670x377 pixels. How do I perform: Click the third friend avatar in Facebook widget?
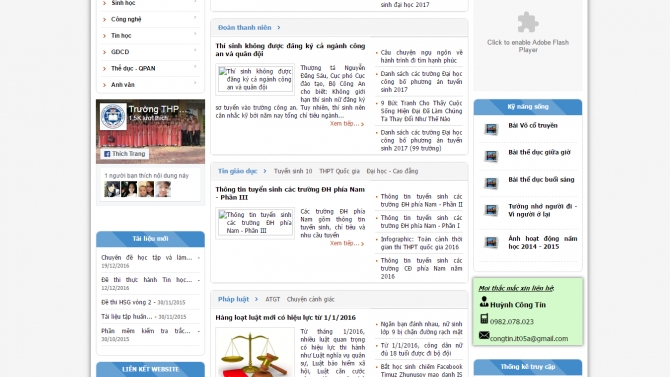coord(146,189)
